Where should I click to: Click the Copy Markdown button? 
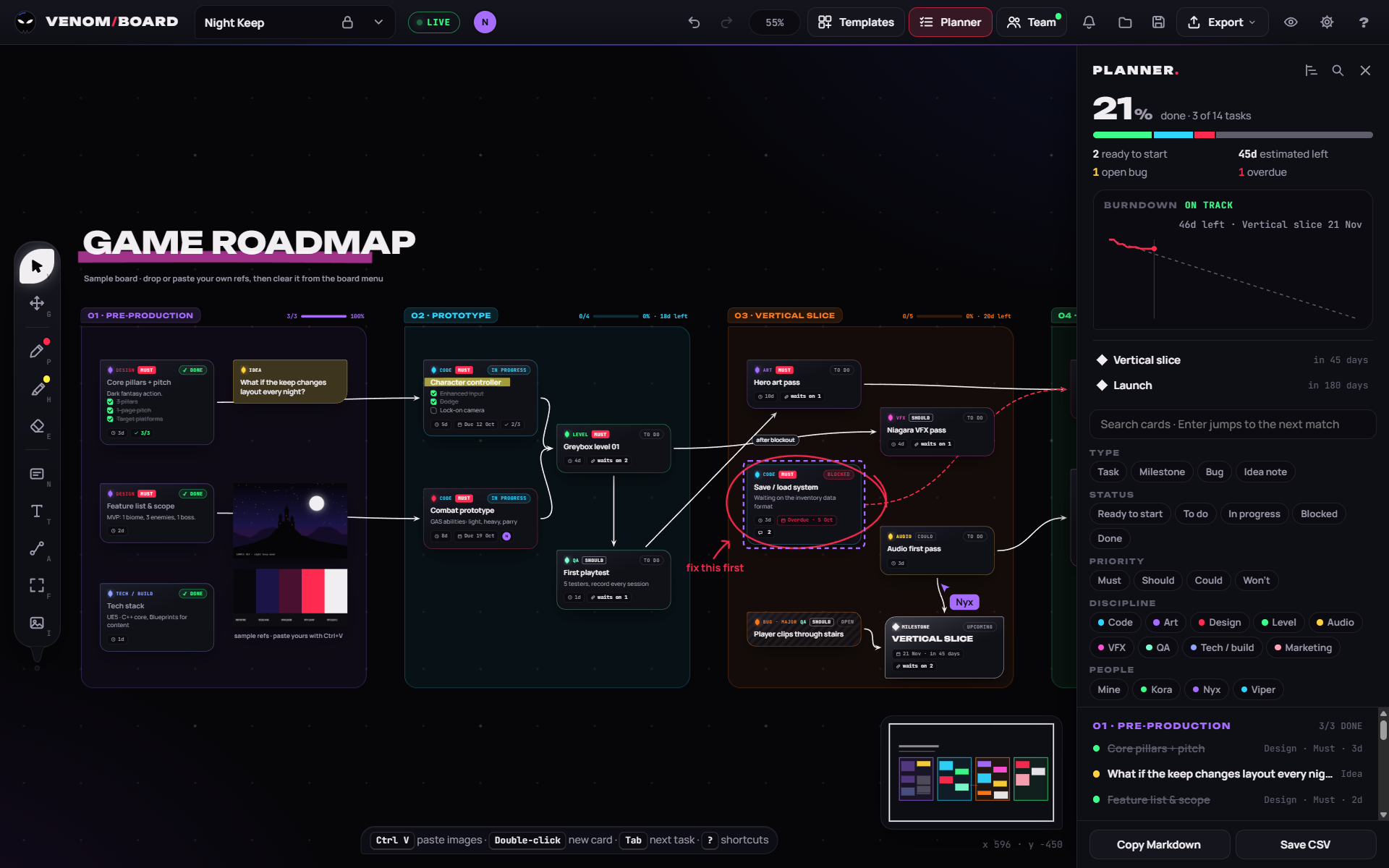pos(1159,845)
